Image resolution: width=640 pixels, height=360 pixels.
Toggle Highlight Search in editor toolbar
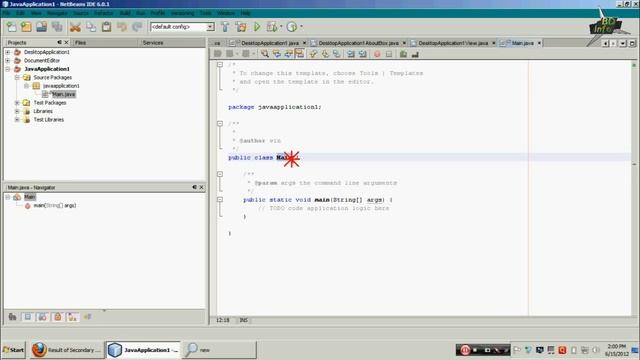pos(300,54)
